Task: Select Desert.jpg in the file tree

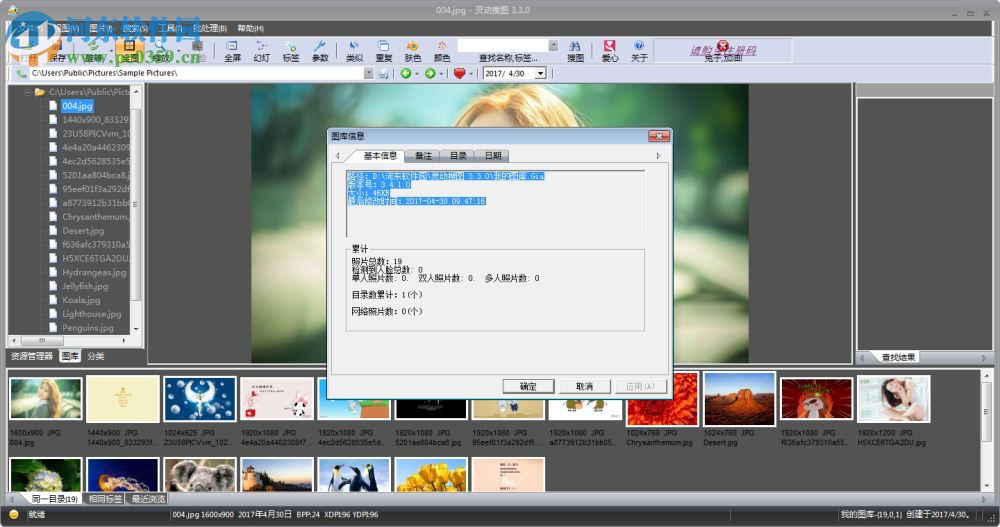Action: point(83,230)
